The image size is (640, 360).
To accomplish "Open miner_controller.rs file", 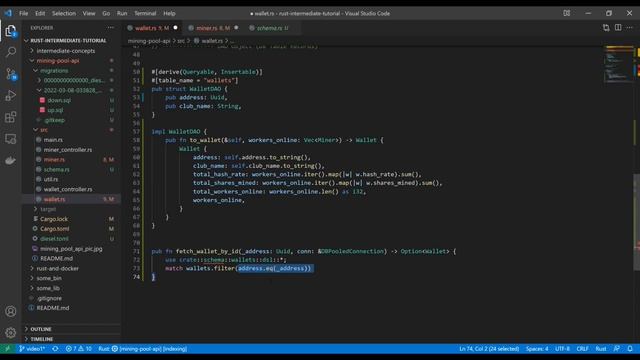I will (x=71, y=149).
